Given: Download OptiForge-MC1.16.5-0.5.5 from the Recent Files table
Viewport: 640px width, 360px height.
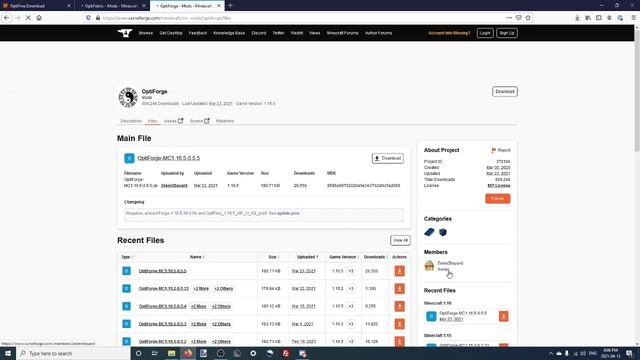Looking at the screenshot, I should click(x=400, y=271).
